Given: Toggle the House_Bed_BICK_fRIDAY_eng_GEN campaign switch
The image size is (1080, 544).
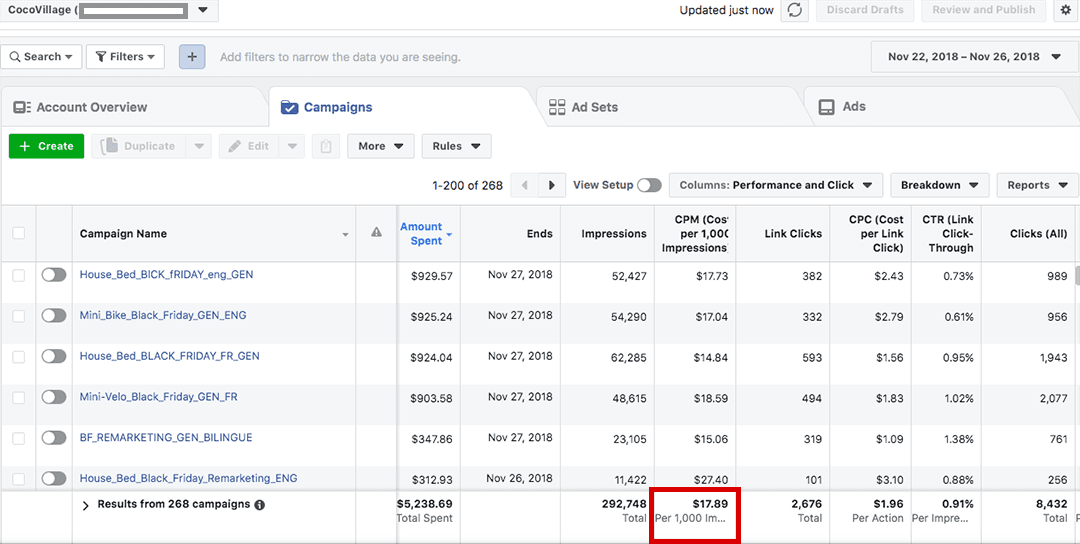Looking at the screenshot, I should 54,275.
